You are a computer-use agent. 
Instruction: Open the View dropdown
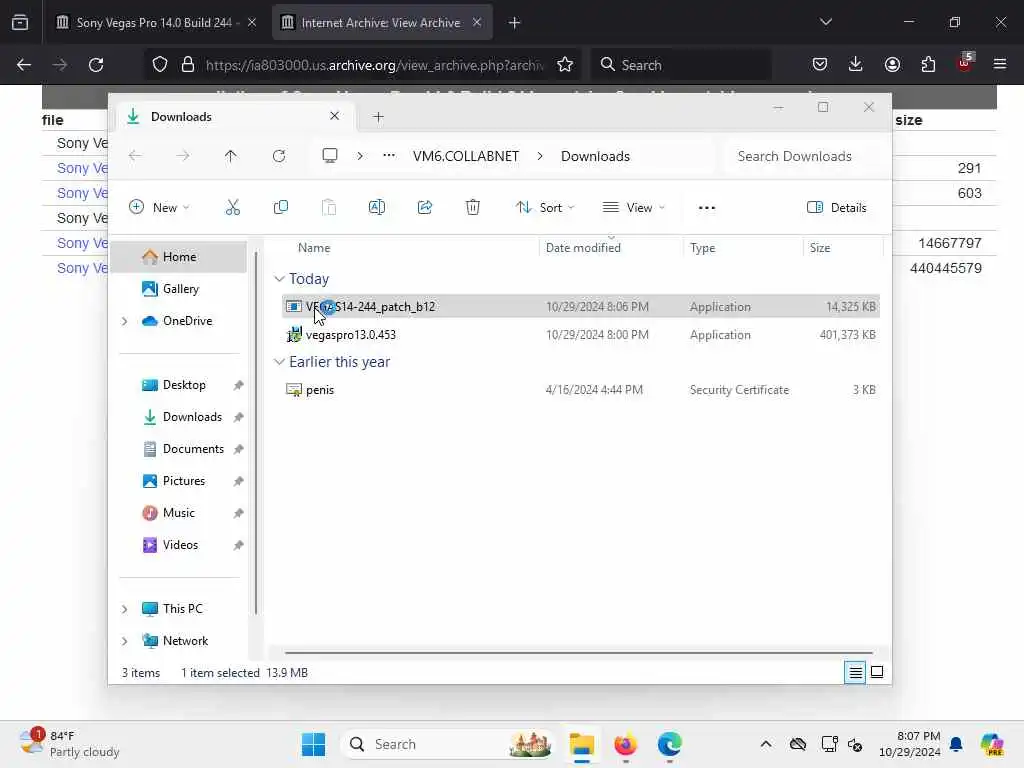coord(633,208)
